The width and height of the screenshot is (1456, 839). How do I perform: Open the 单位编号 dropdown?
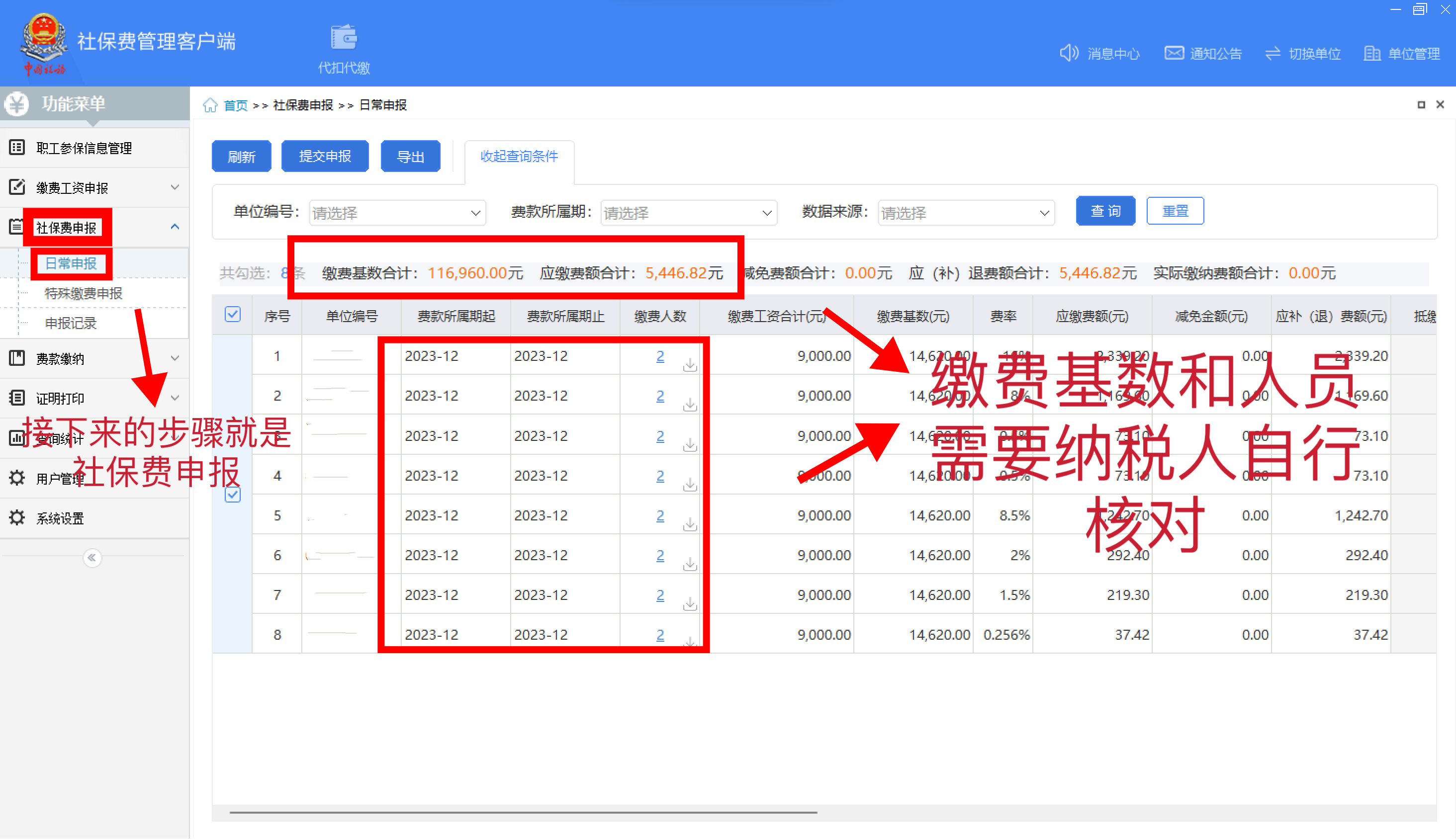coord(397,213)
